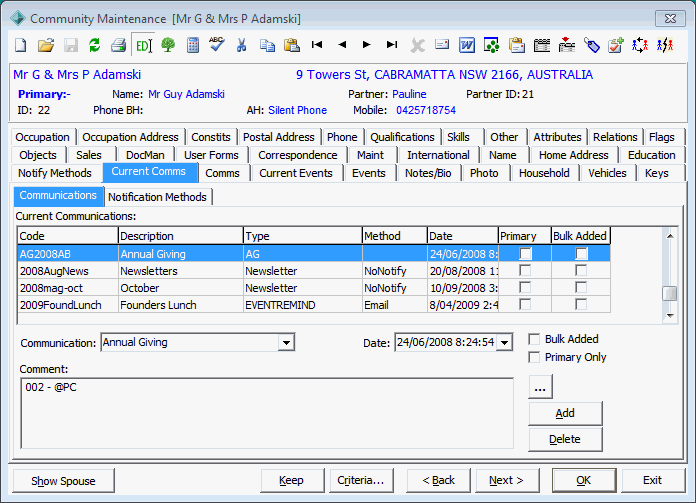Open the Current Events tab
Image resolution: width=696 pixels, height=503 pixels.
pos(296,173)
